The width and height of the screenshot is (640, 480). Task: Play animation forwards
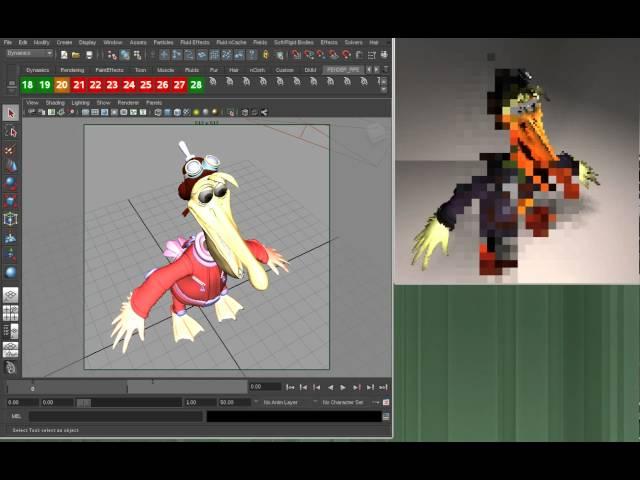[343, 387]
